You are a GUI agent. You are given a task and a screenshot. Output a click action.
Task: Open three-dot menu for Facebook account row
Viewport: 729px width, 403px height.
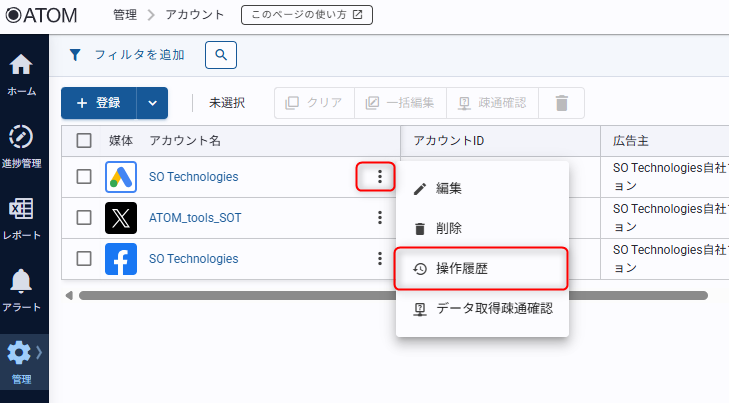coord(379,259)
